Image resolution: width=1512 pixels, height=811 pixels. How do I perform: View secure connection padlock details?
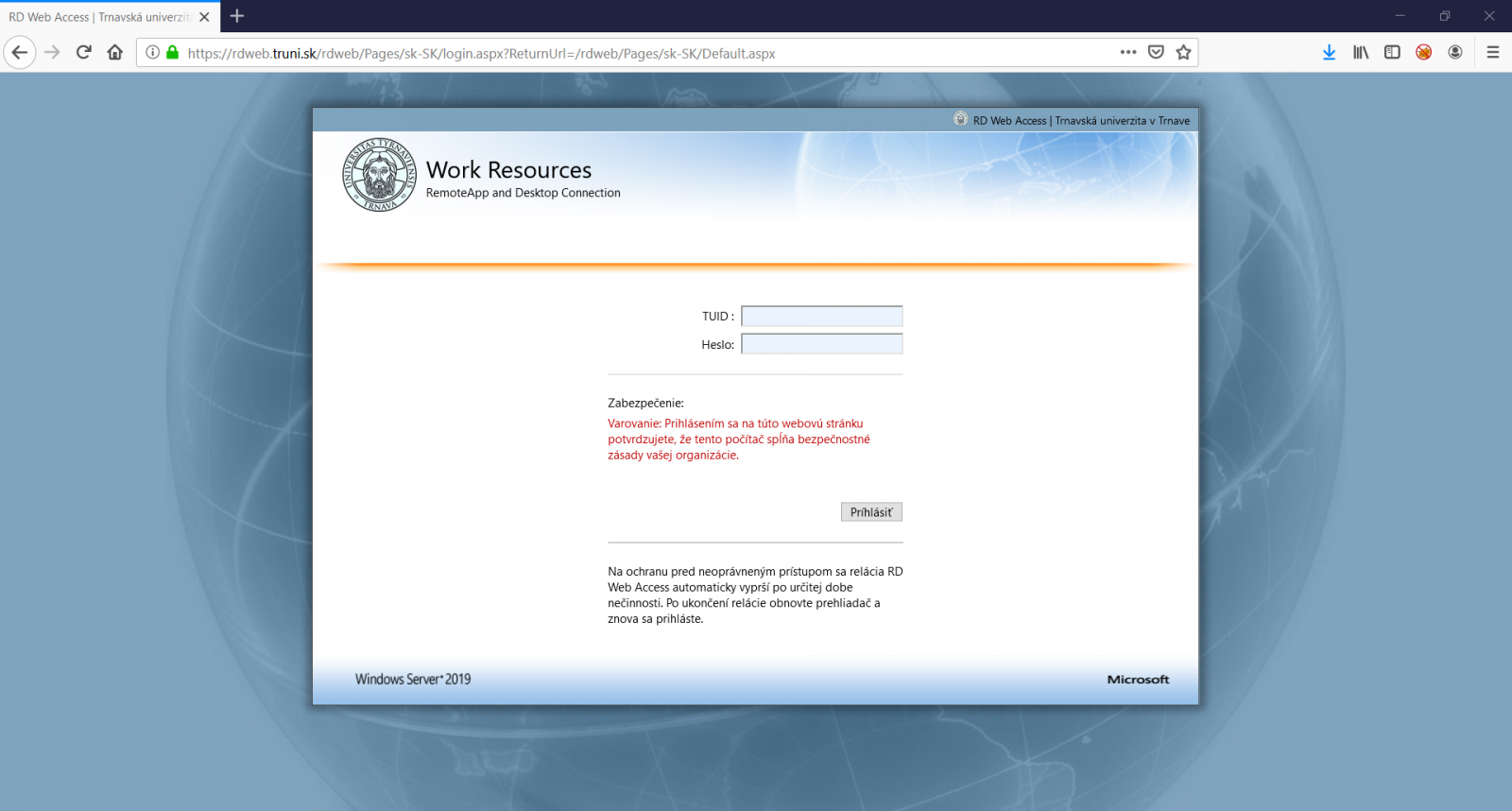(172, 53)
